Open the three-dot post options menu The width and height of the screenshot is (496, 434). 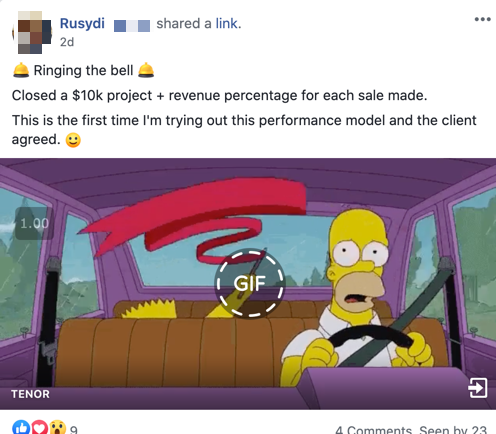482,19
